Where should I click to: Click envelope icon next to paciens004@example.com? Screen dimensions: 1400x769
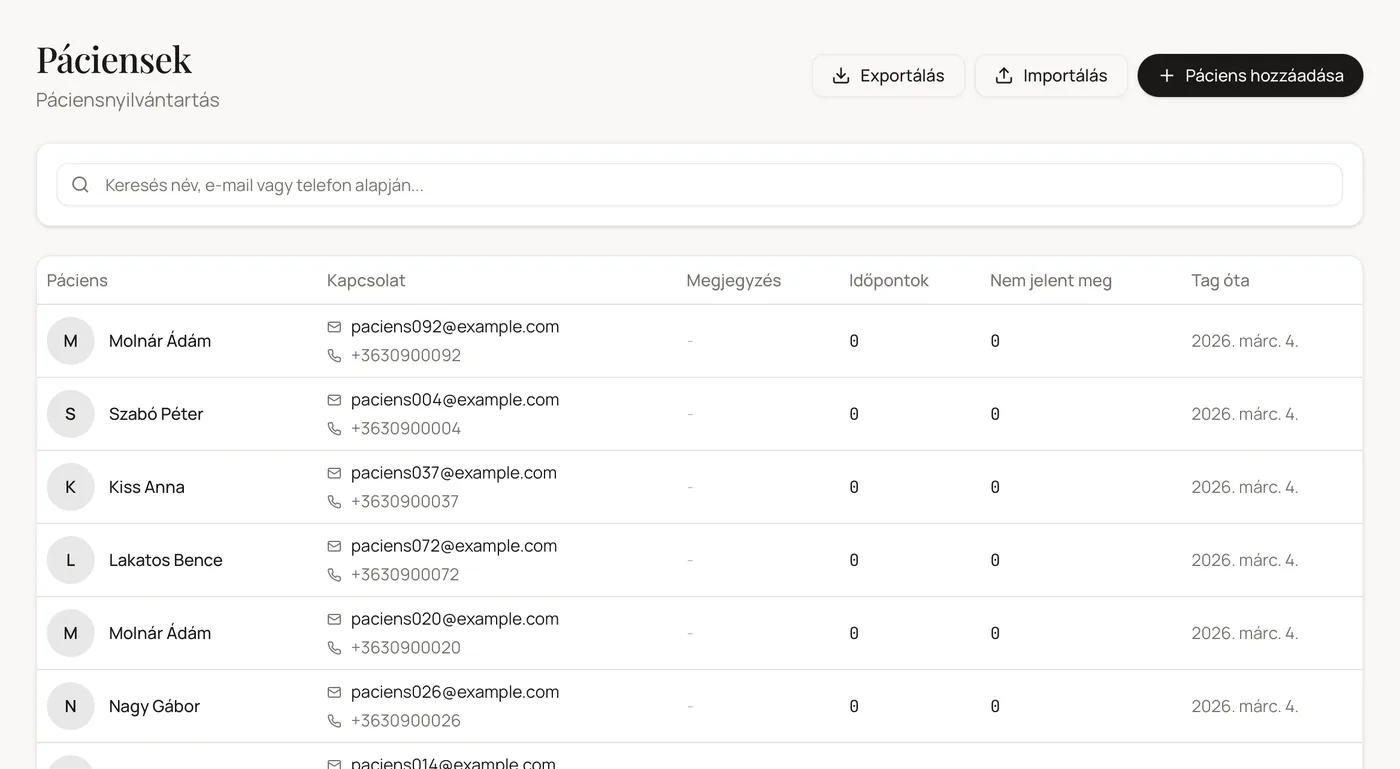[334, 400]
